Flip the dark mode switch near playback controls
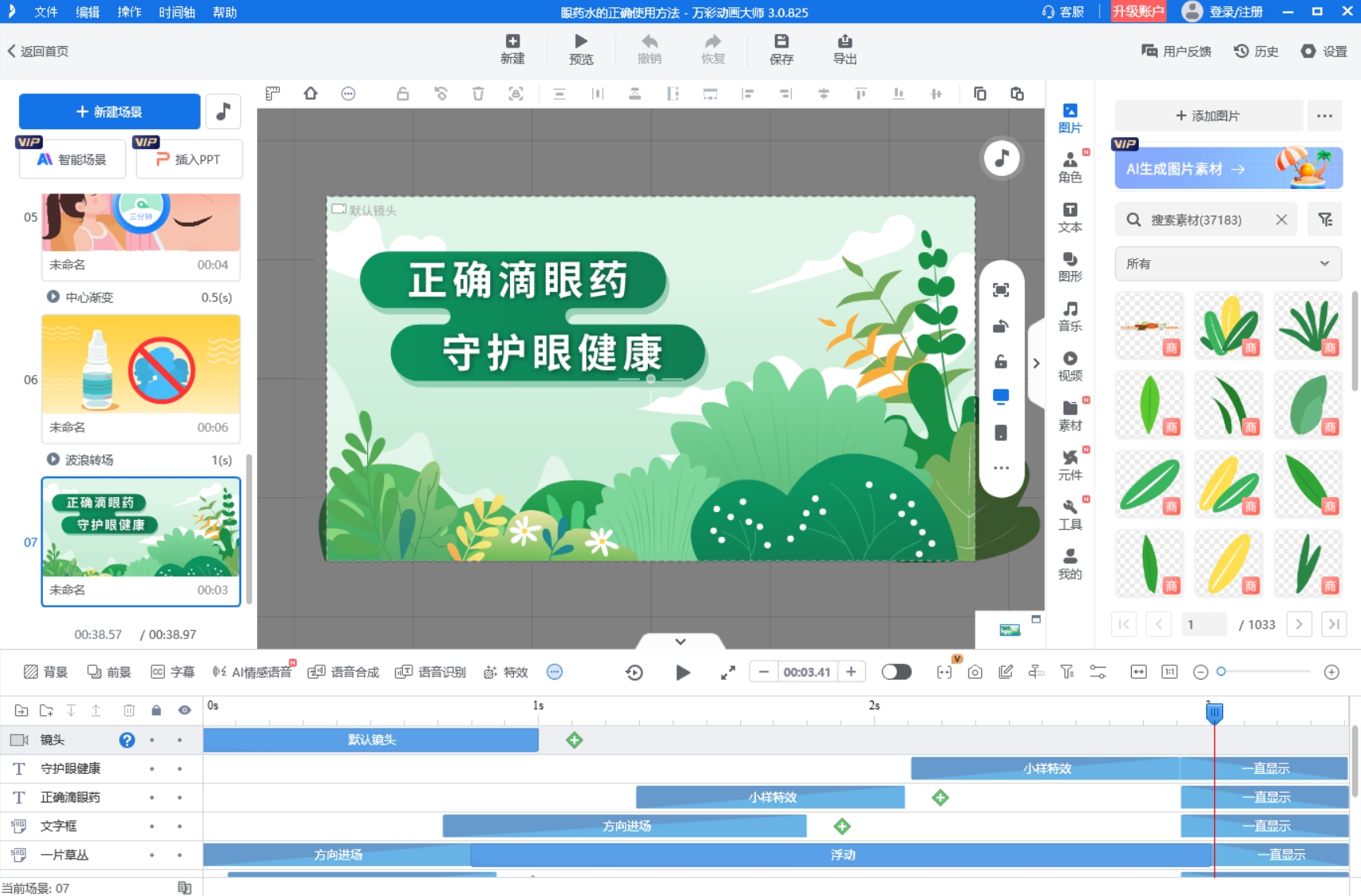This screenshot has width=1361, height=896. pyautogui.click(x=896, y=672)
